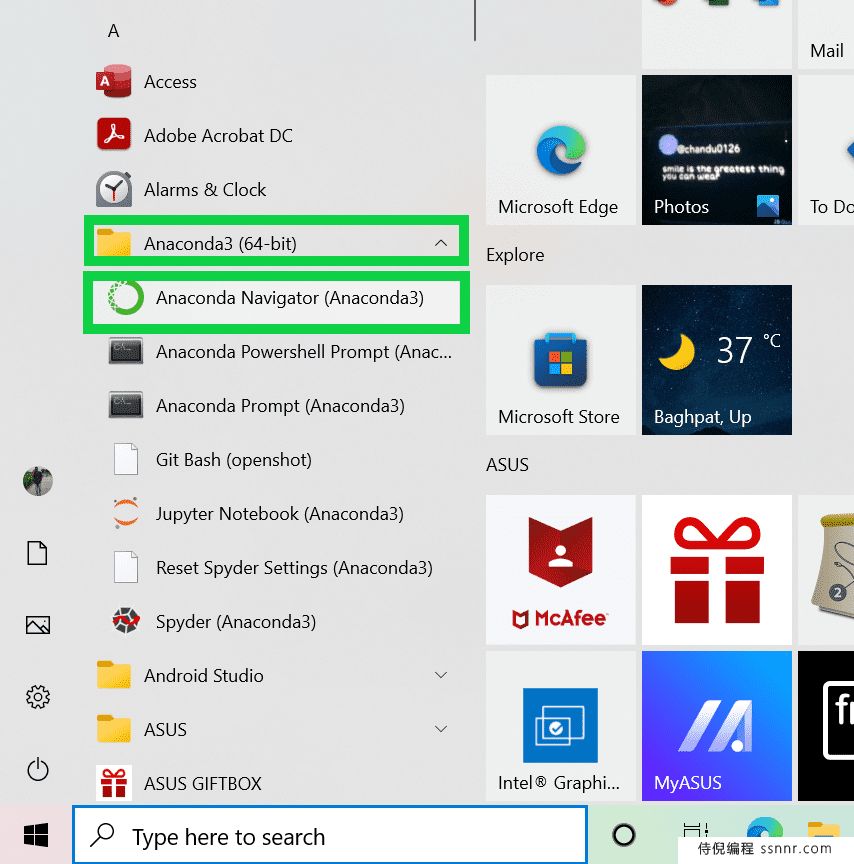The width and height of the screenshot is (854, 864).
Task: Open the Mail tile
Action: (826, 34)
